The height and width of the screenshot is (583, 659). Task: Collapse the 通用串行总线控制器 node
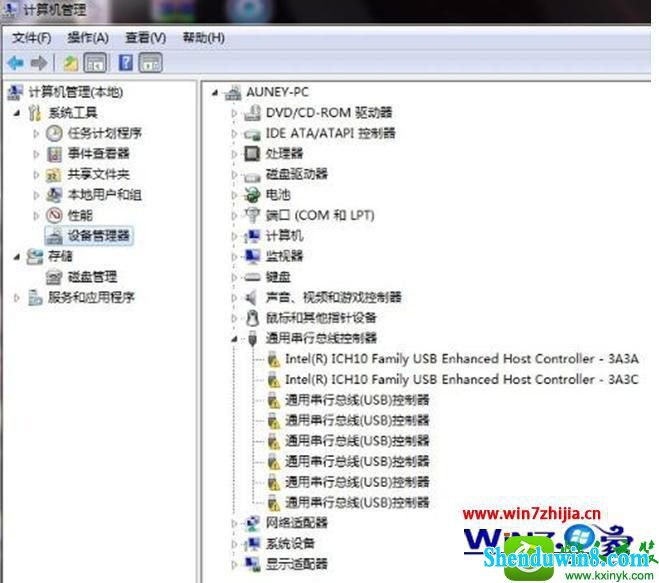click(235, 339)
